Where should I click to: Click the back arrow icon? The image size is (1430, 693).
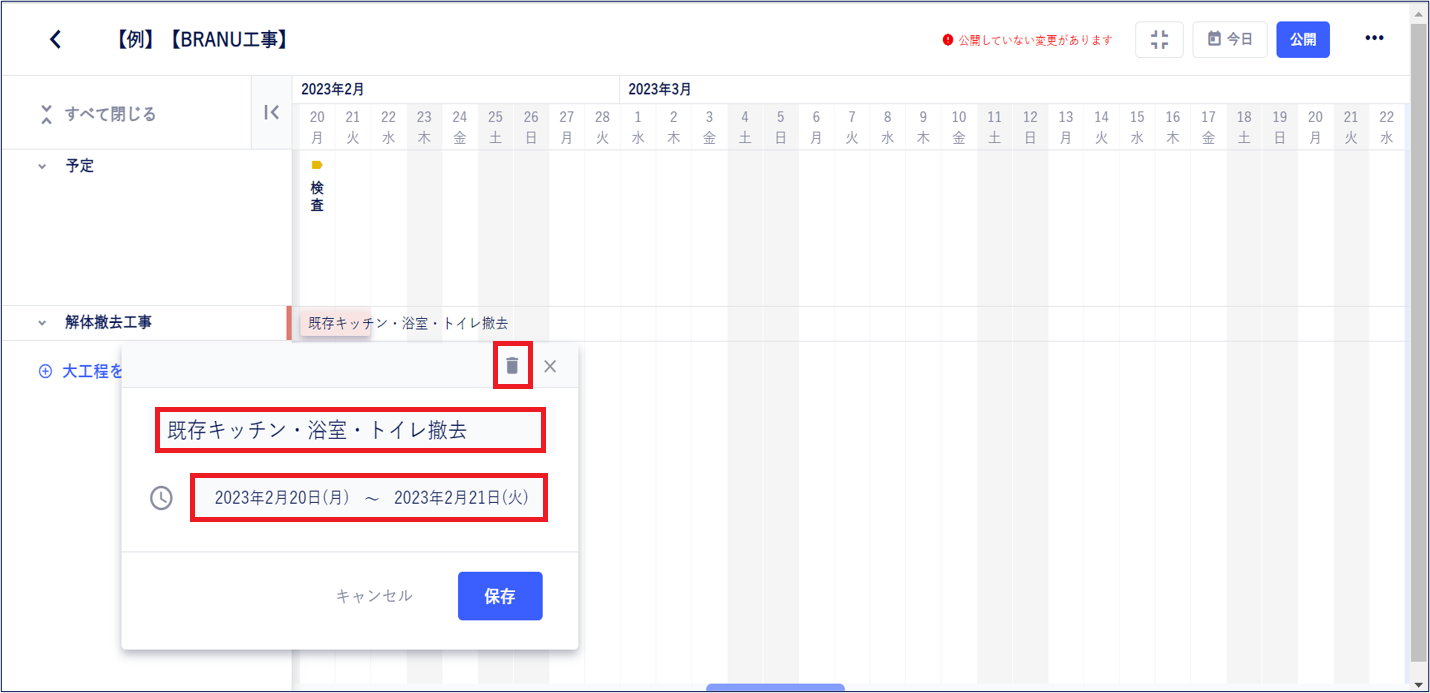[56, 39]
